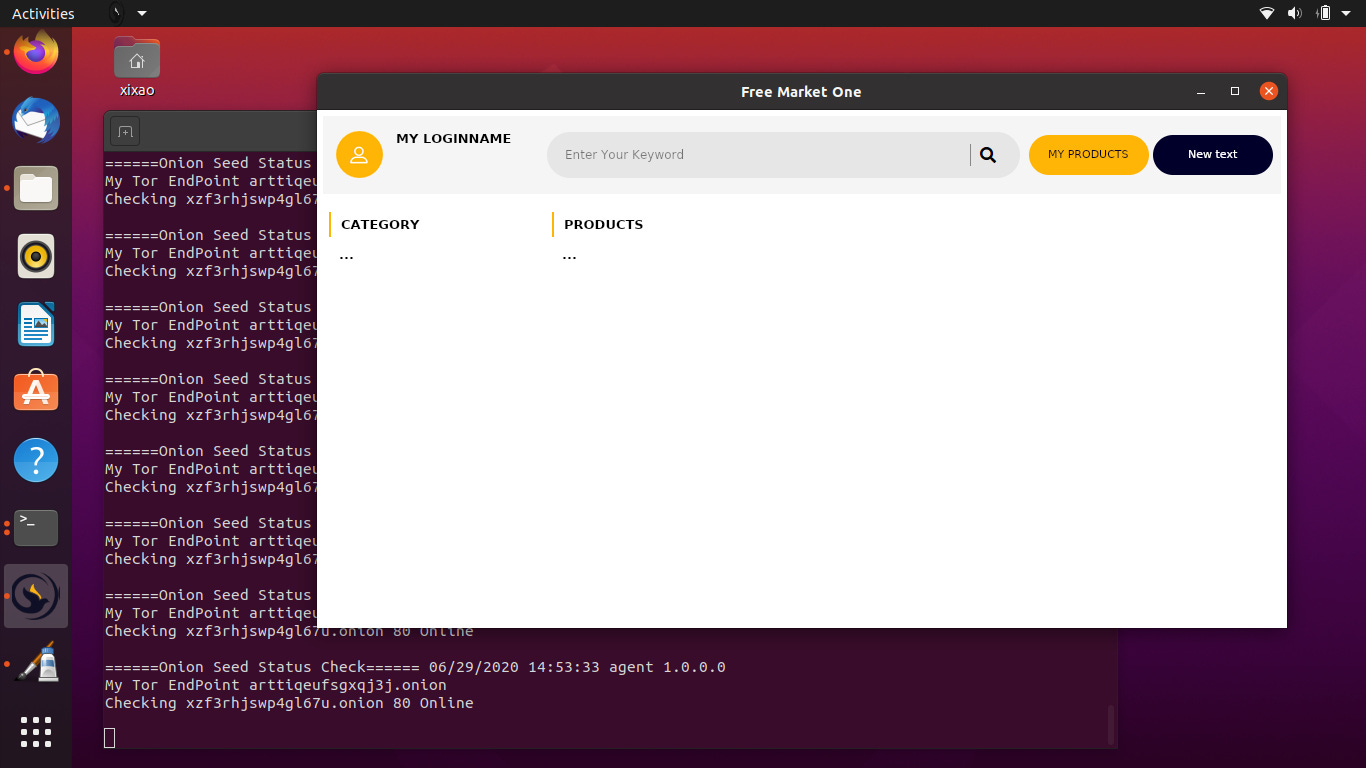Viewport: 1366px width, 768px height.
Task: Click the terminal window scrollbar
Action: [x=1110, y=724]
